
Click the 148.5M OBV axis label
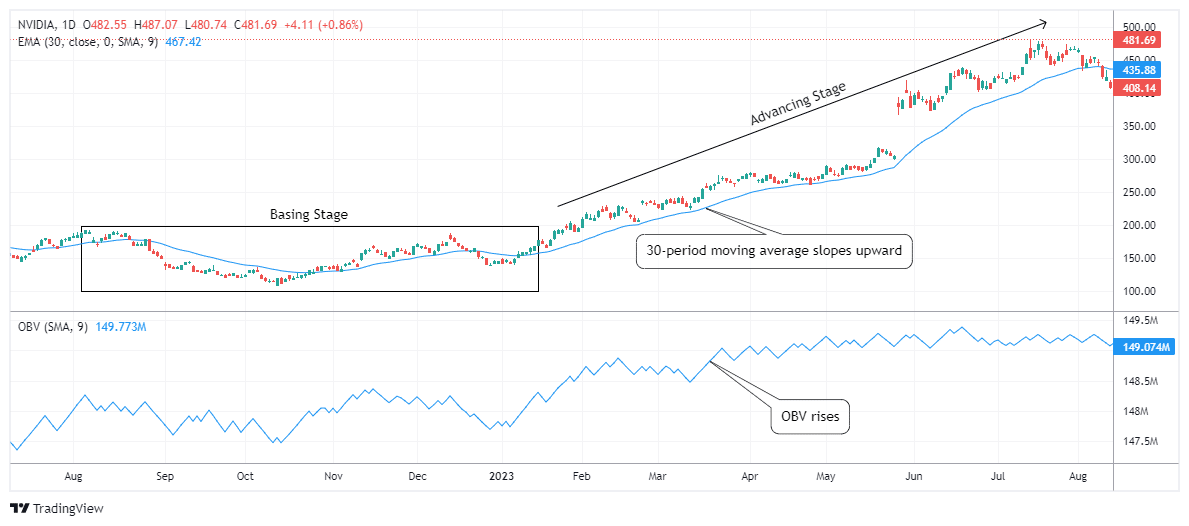1140,381
